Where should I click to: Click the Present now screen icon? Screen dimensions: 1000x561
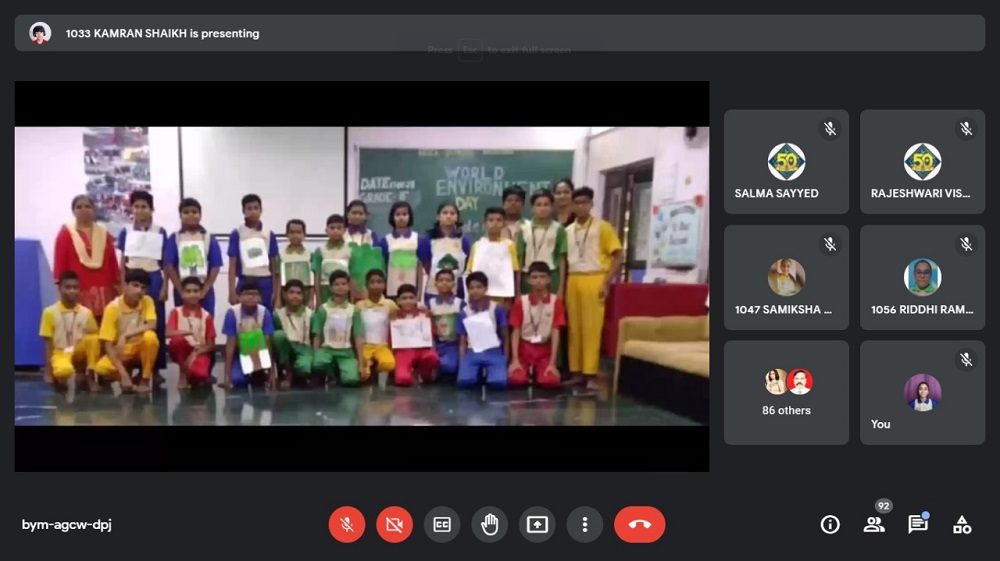(537, 524)
